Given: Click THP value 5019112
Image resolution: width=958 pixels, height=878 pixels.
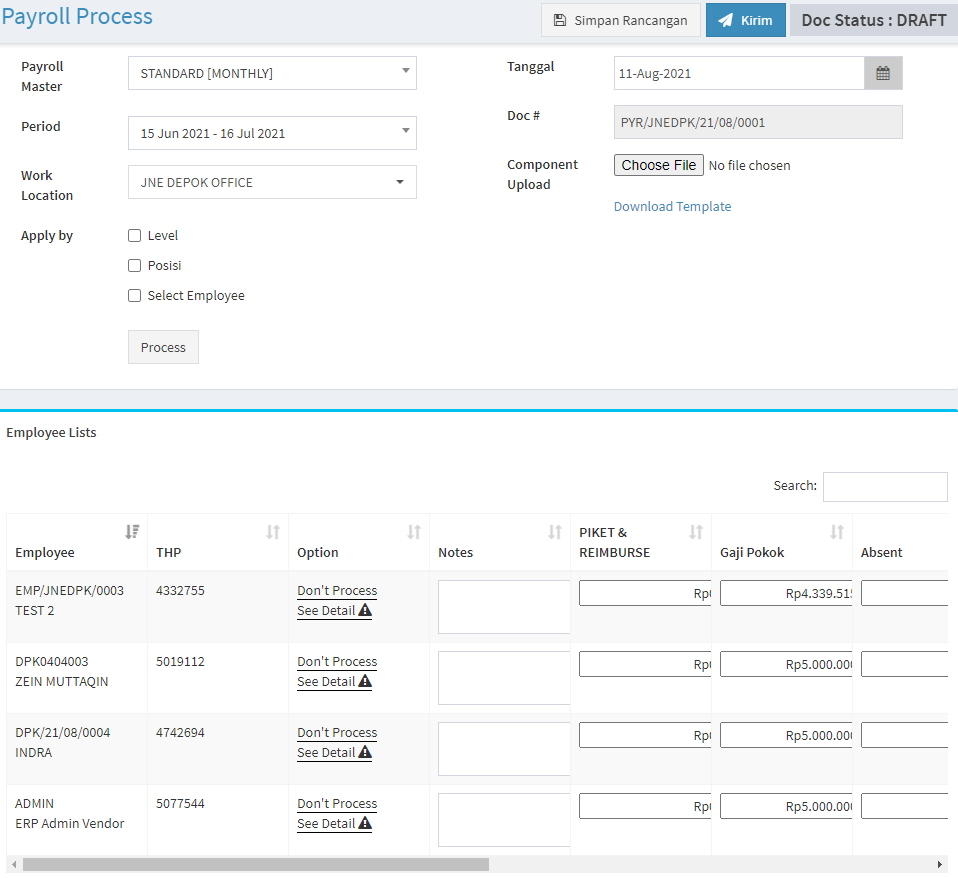Looking at the screenshot, I should tap(180, 661).
